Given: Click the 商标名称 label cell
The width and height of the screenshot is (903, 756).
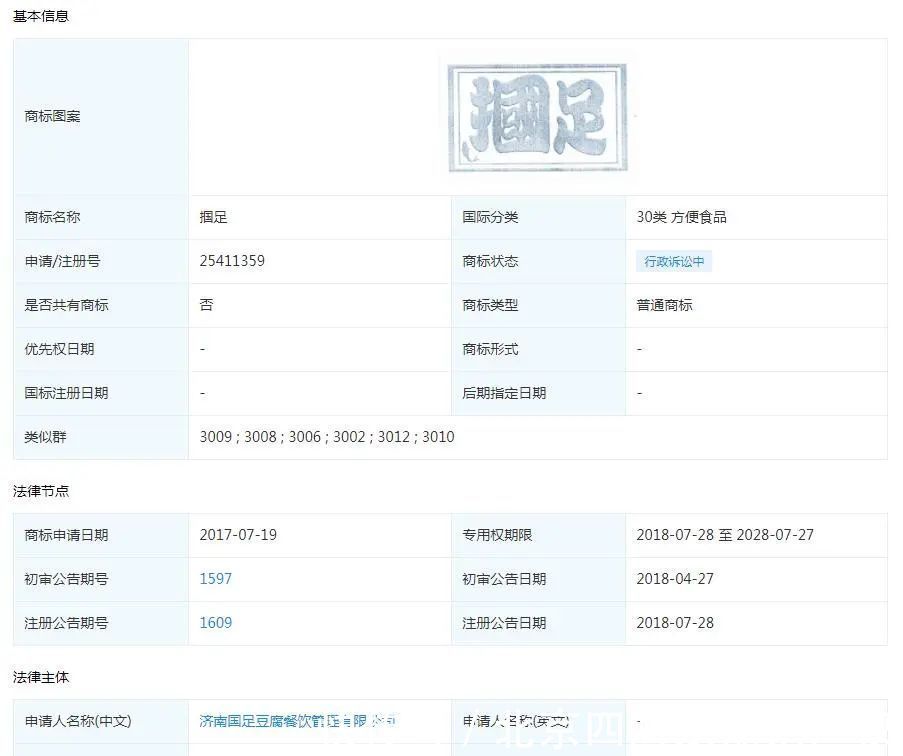Looking at the screenshot, I should point(101,217).
